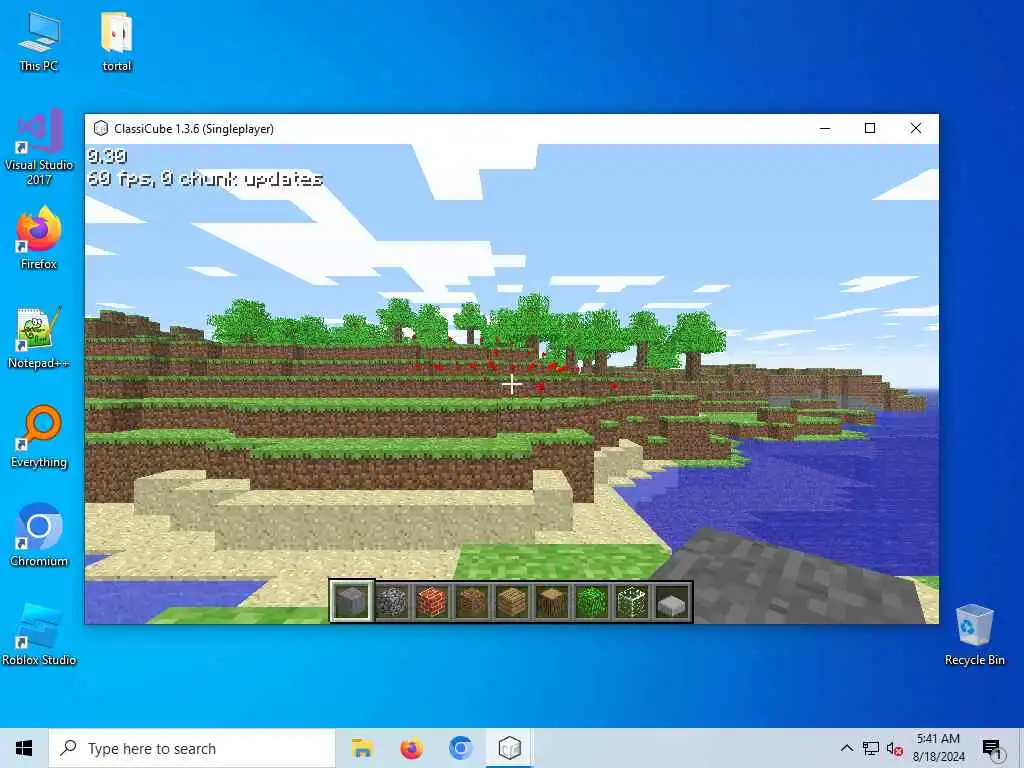Select the glass block in hotbar
1024x768 pixels.
click(x=632, y=601)
